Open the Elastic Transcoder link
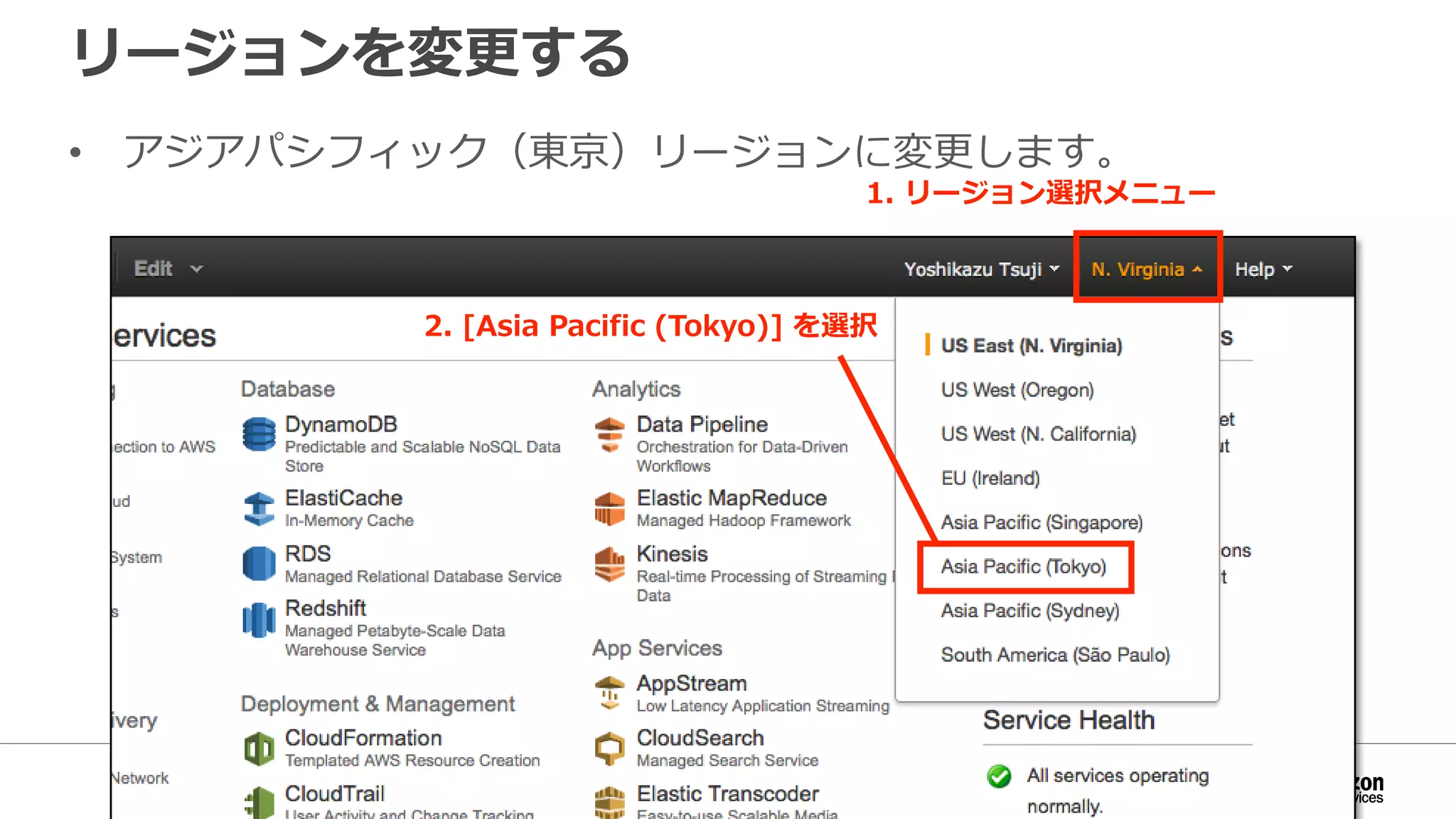This screenshot has width=1456, height=819. [x=728, y=793]
